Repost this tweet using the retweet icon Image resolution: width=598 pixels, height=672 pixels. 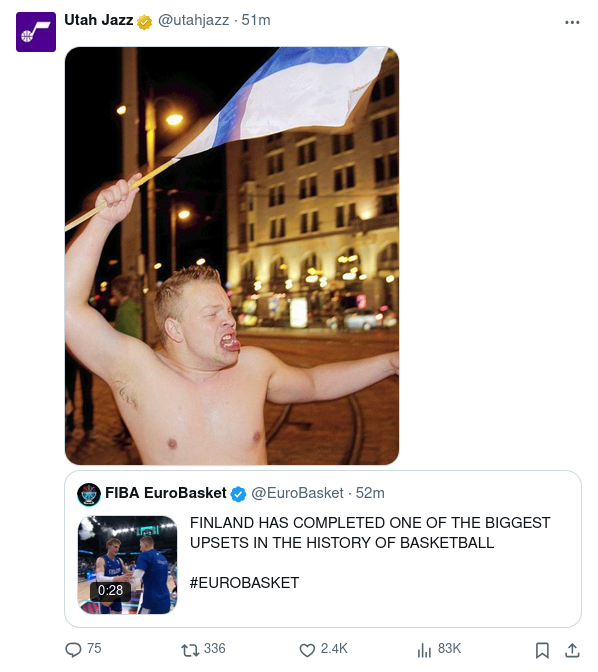point(190,650)
